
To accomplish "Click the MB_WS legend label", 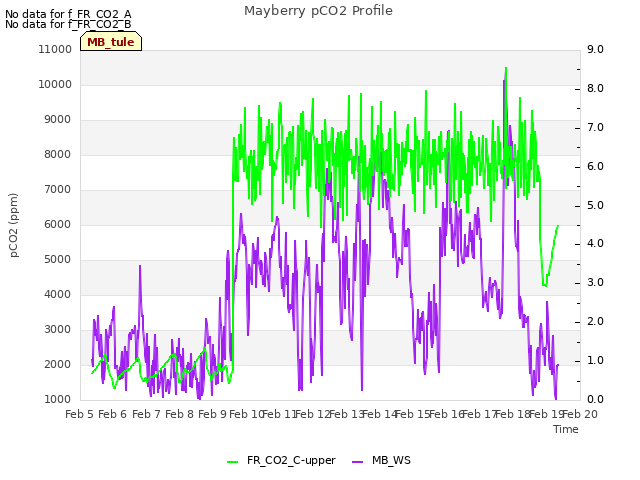I will click(x=391, y=460).
